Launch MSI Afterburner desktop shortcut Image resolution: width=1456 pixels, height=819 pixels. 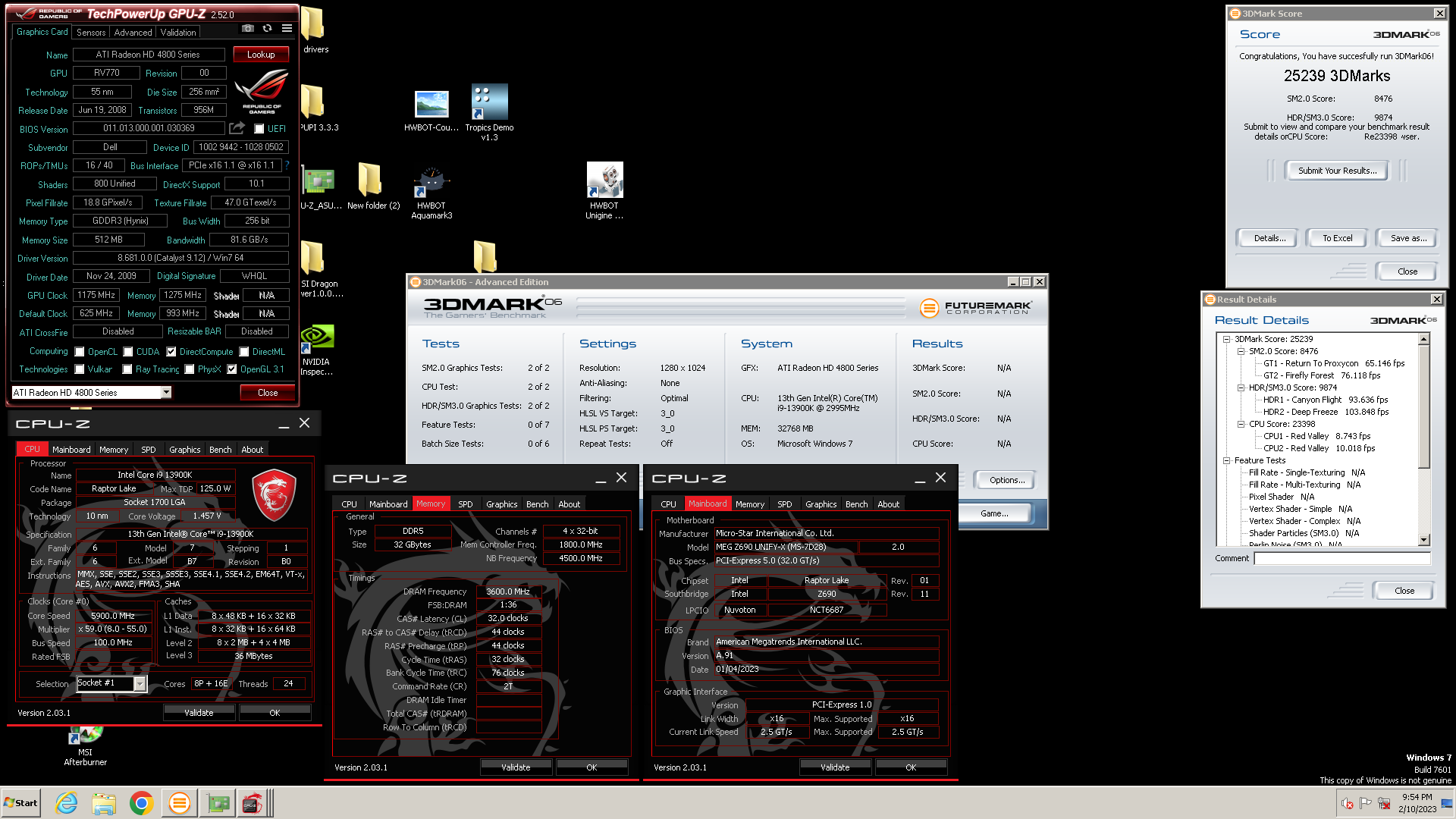pyautogui.click(x=86, y=746)
